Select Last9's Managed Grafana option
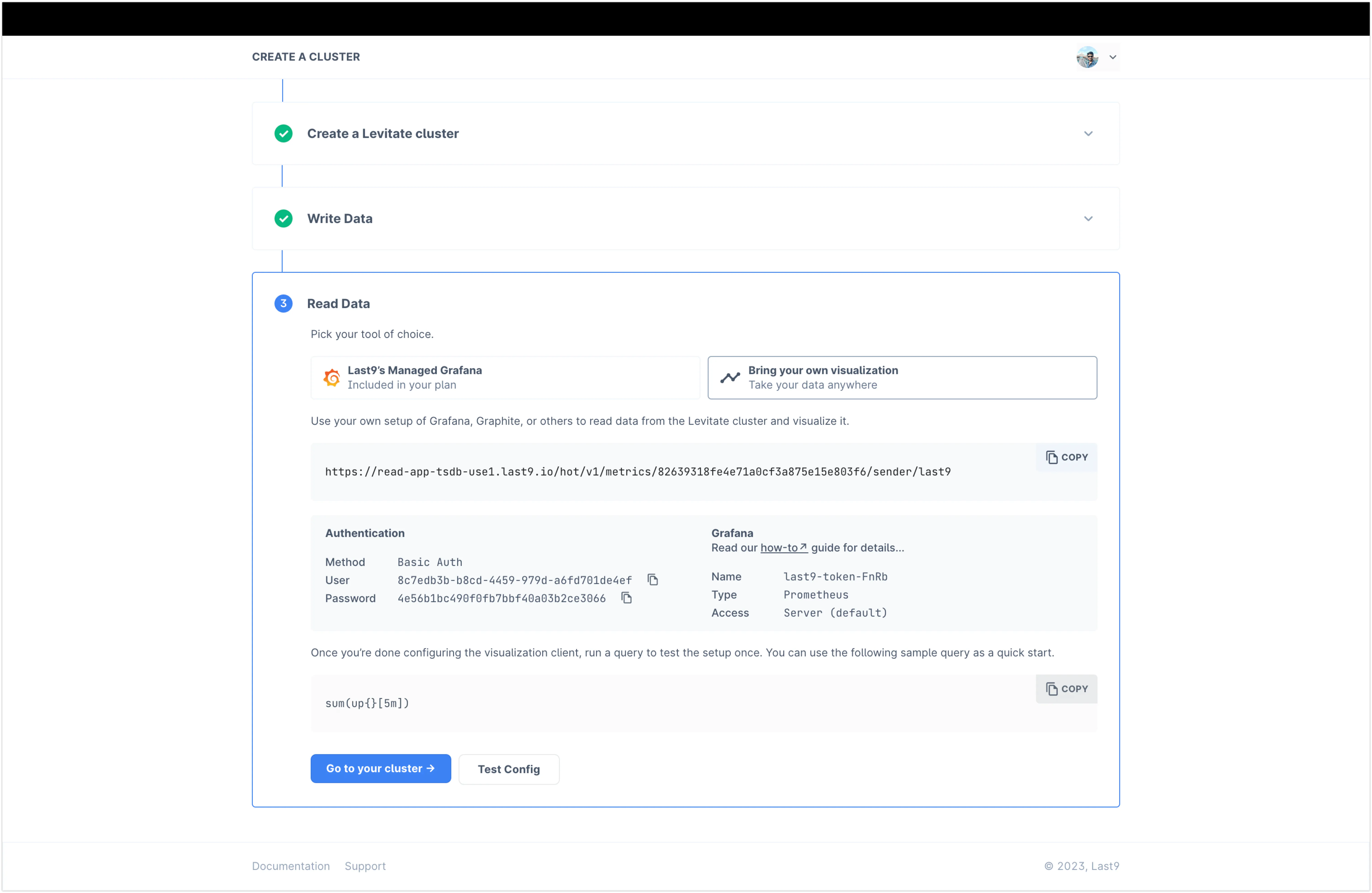 [x=505, y=378]
